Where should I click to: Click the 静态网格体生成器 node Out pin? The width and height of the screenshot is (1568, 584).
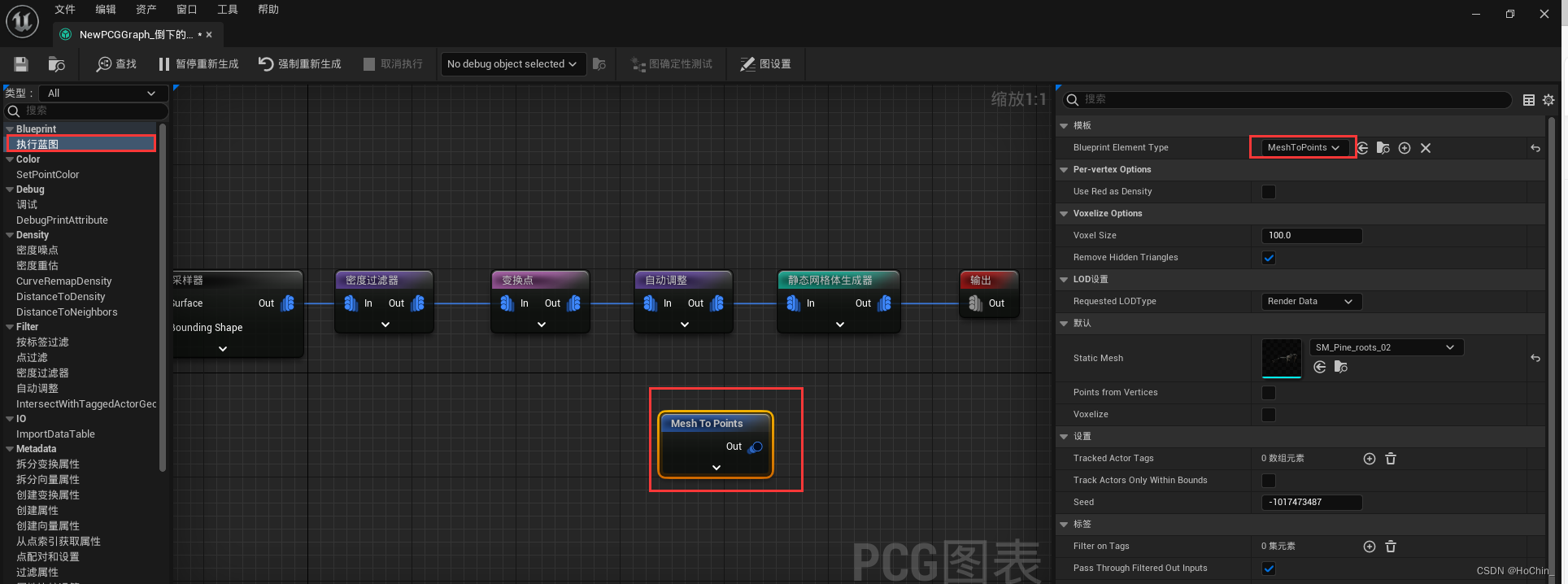[x=885, y=303]
